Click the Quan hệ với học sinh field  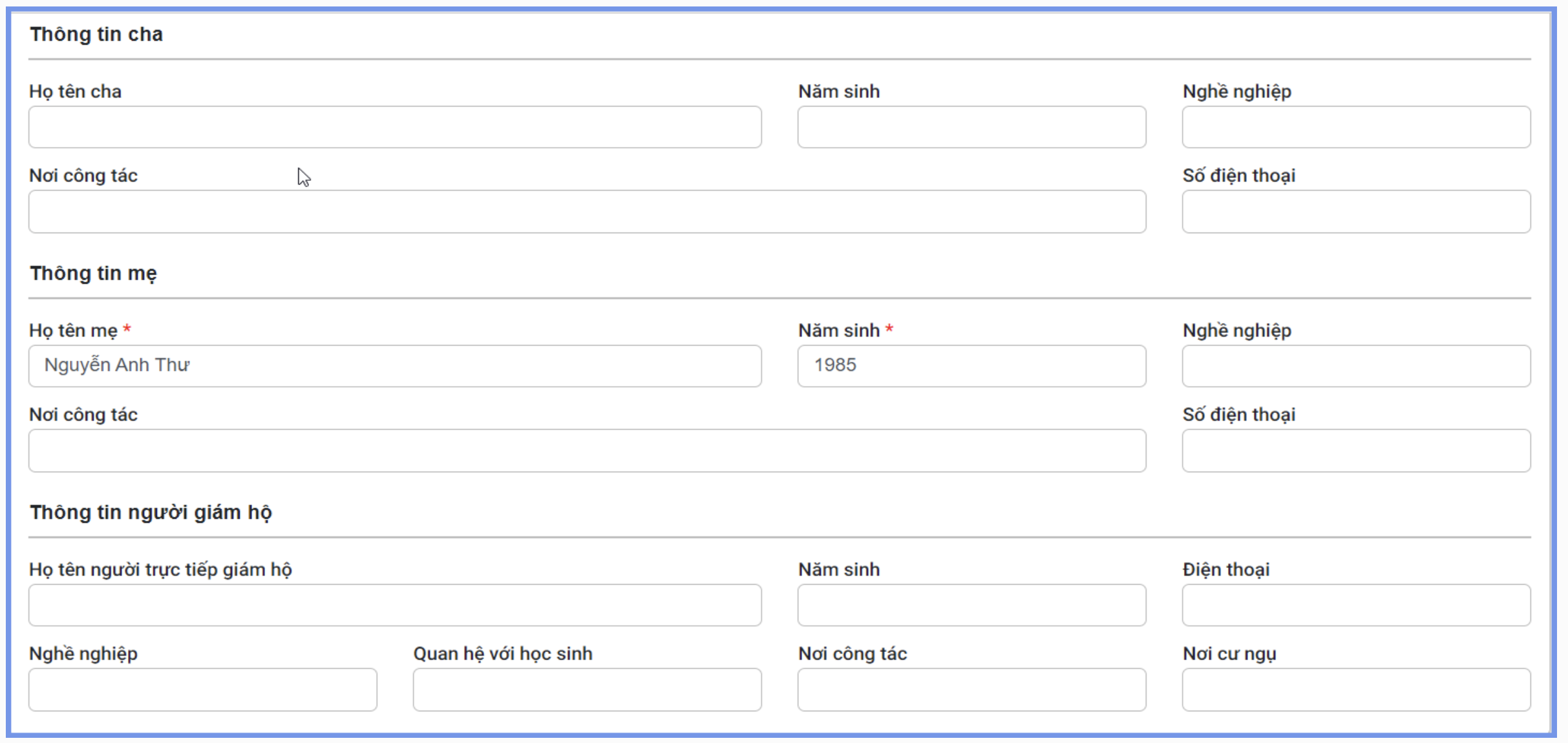click(587, 689)
